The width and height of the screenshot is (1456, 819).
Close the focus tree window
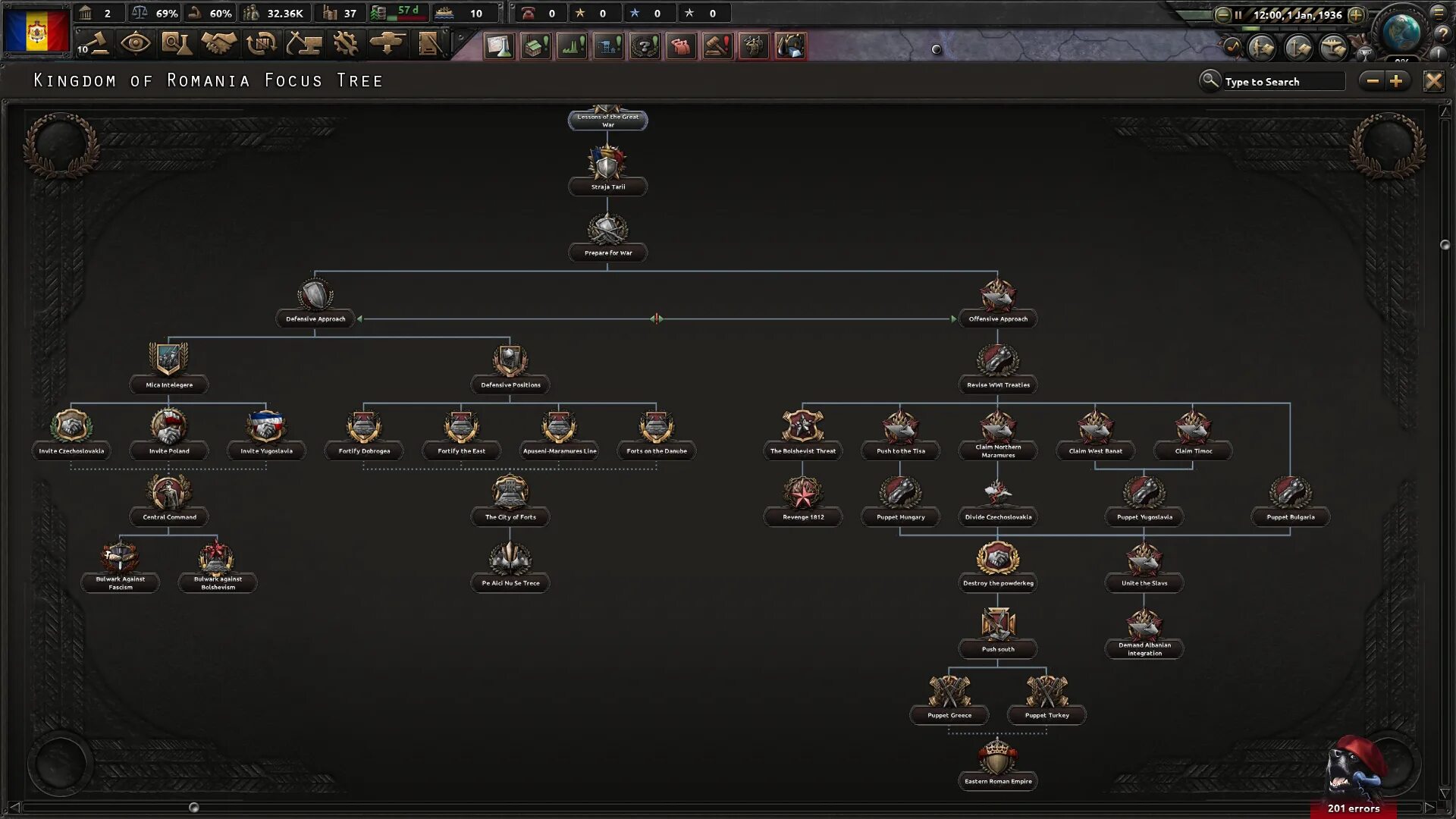click(1433, 81)
